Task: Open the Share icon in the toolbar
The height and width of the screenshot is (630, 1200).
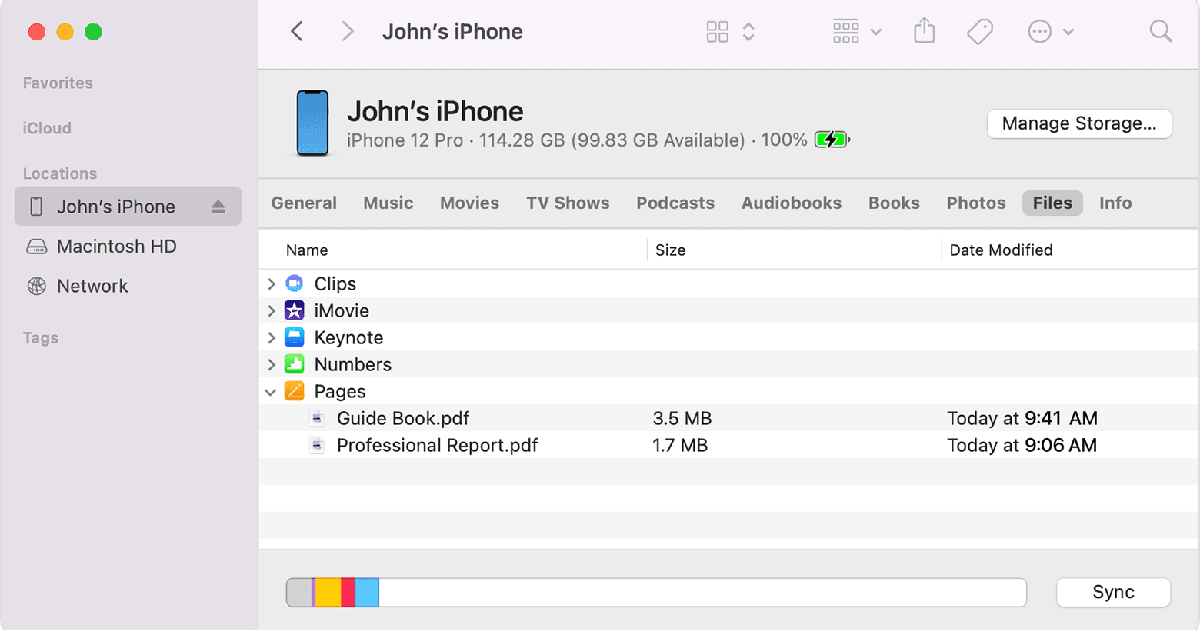Action: coord(923,31)
